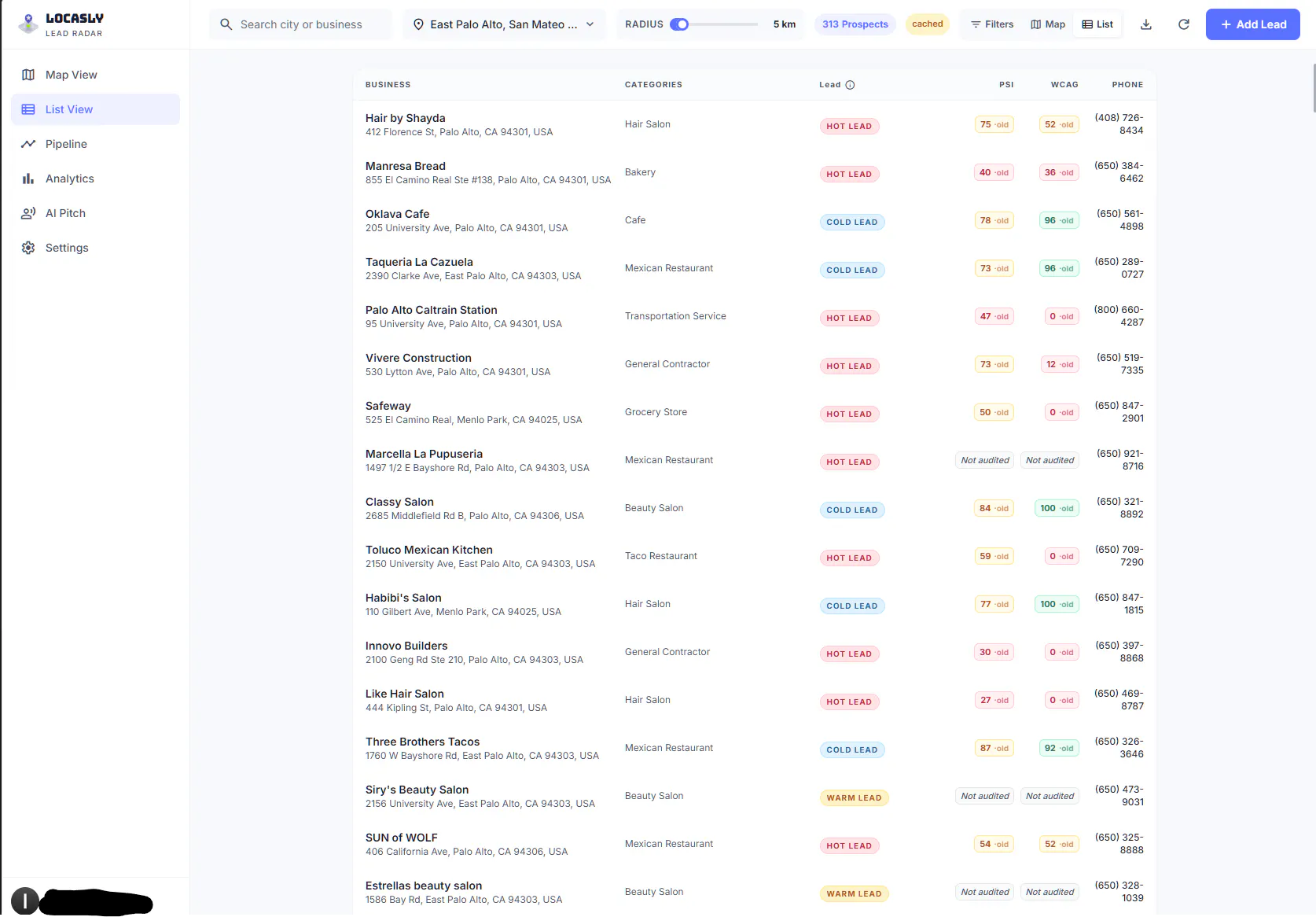Click PSI score 75 for Hair by Shayda

[x=994, y=124]
